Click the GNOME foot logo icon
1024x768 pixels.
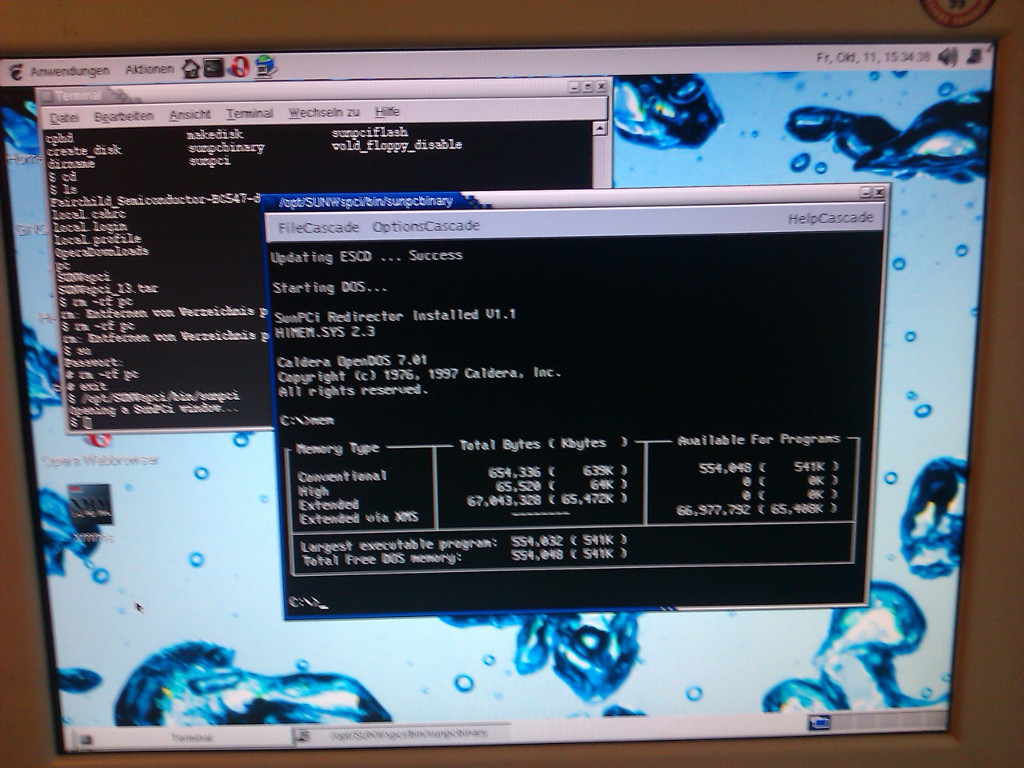pos(16,71)
